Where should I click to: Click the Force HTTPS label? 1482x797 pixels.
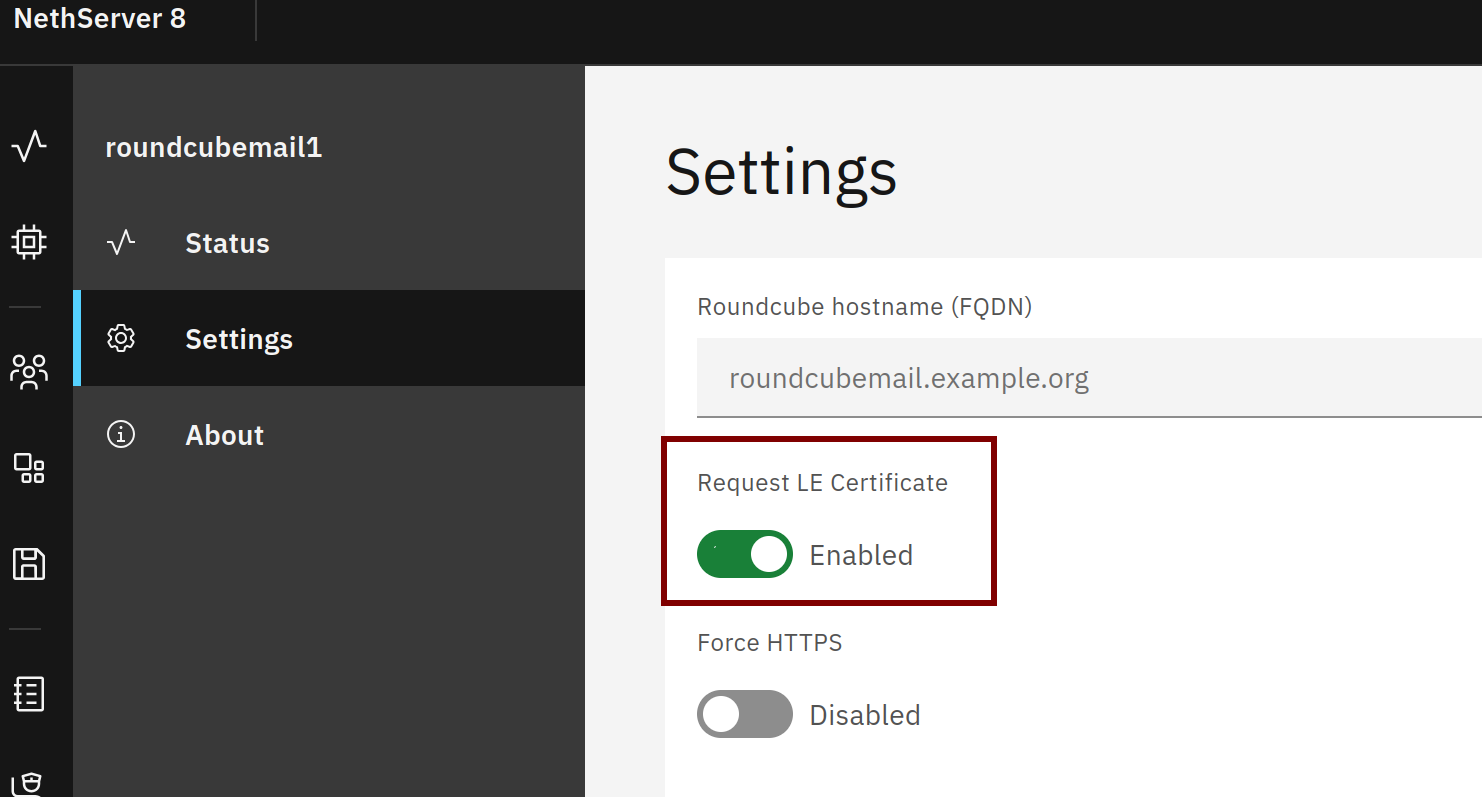point(770,643)
